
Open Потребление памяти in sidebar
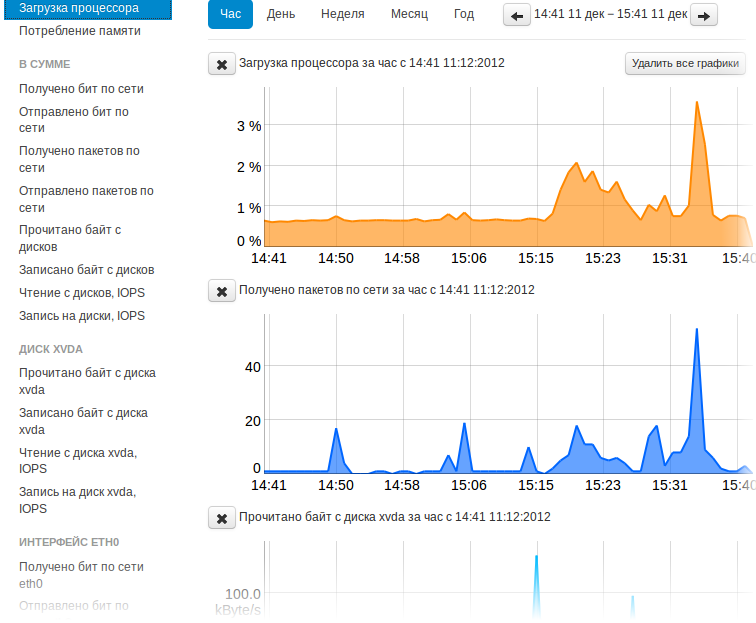click(x=80, y=31)
